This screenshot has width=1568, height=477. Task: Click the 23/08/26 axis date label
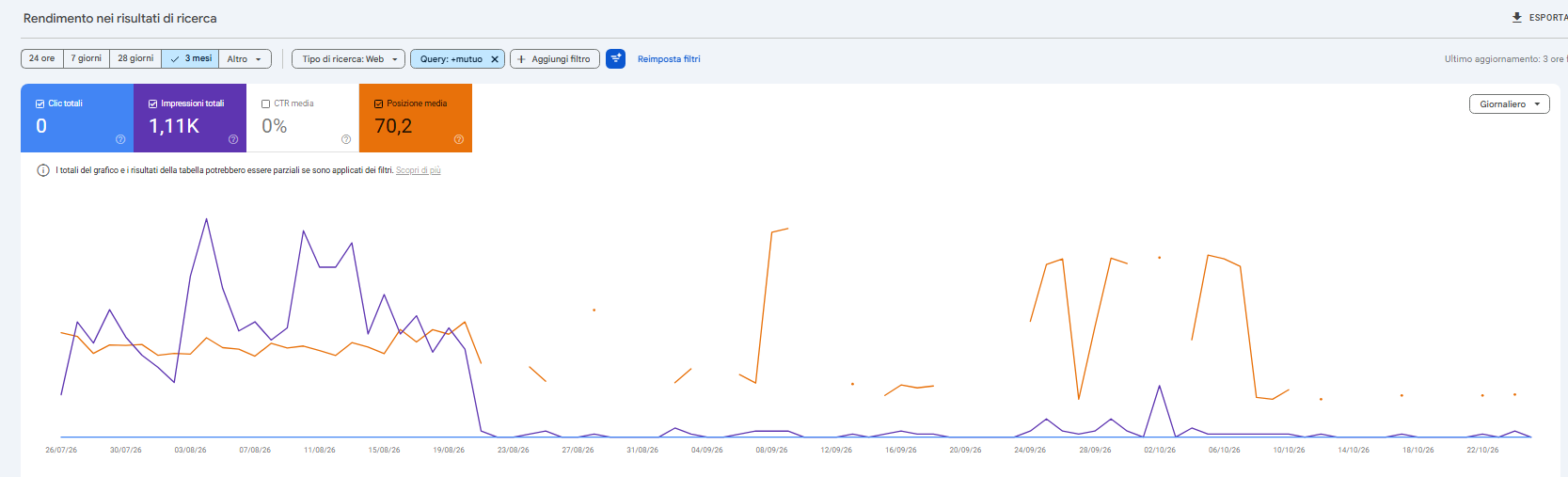pos(514,451)
